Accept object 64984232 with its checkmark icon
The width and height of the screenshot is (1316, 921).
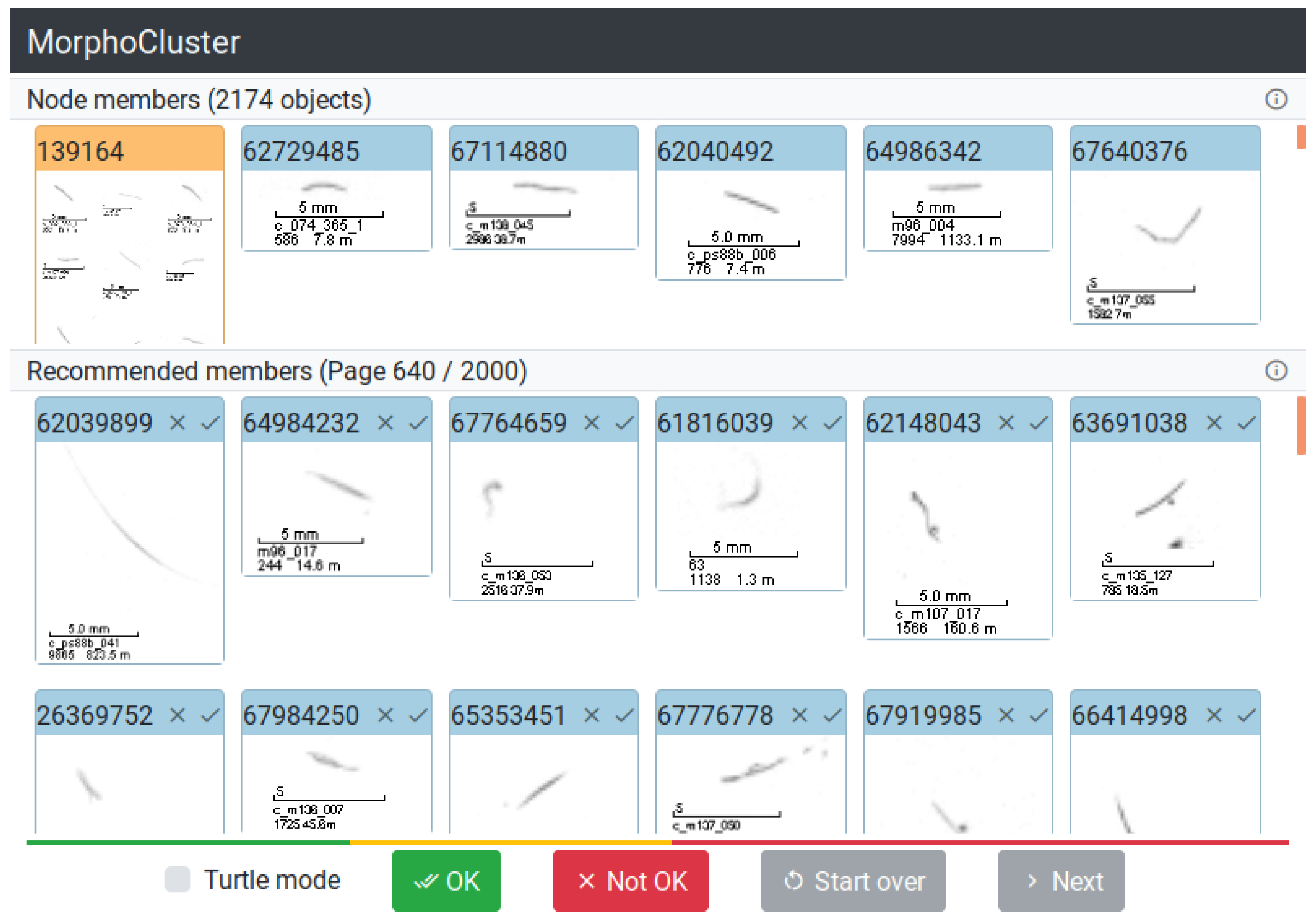click(418, 423)
